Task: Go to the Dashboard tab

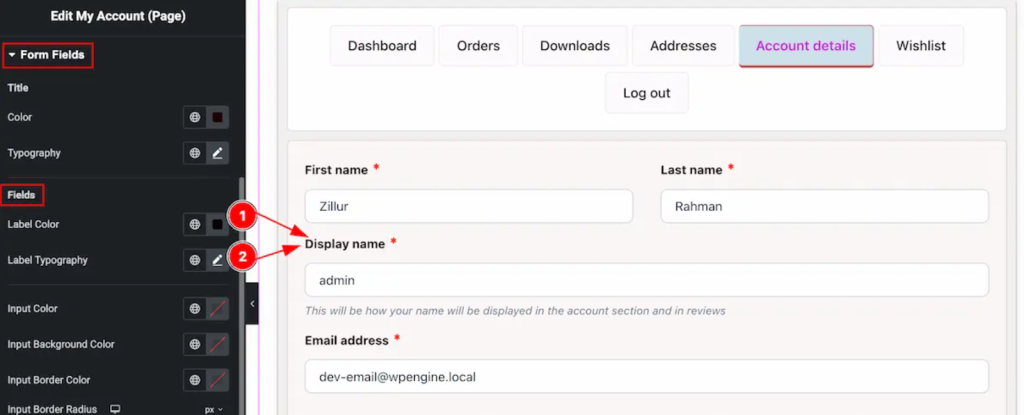Action: pyautogui.click(x=382, y=46)
